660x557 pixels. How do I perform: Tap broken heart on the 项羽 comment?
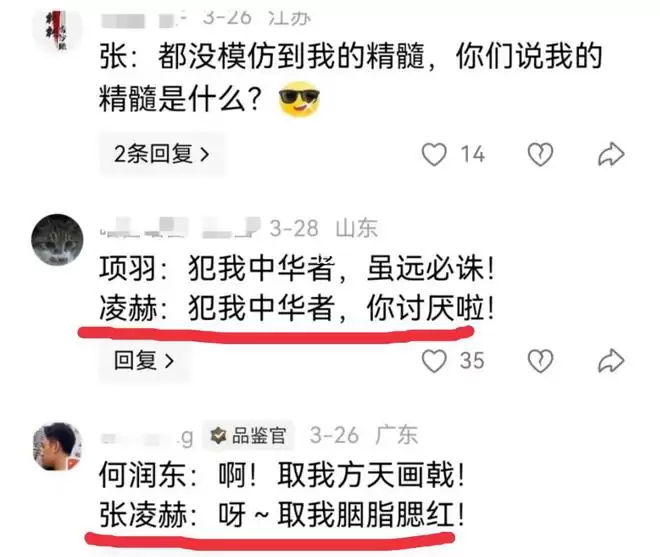[x=540, y=361]
